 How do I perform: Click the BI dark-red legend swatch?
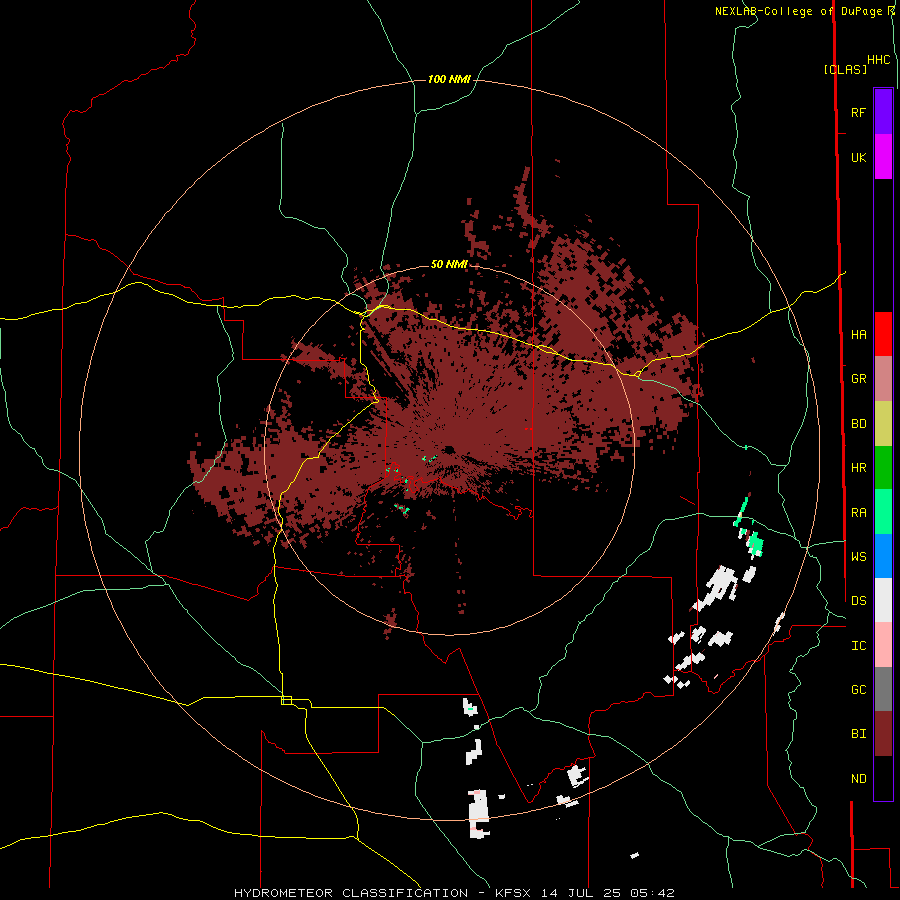point(883,734)
